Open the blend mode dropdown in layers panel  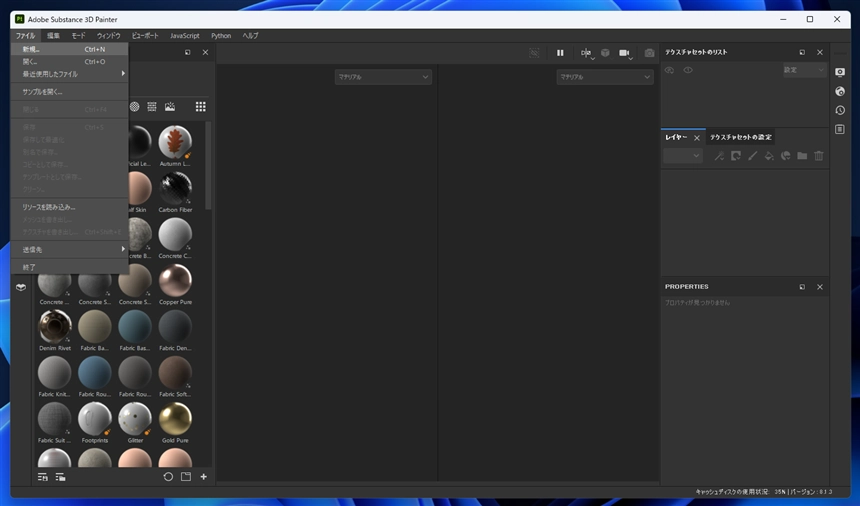pos(683,156)
